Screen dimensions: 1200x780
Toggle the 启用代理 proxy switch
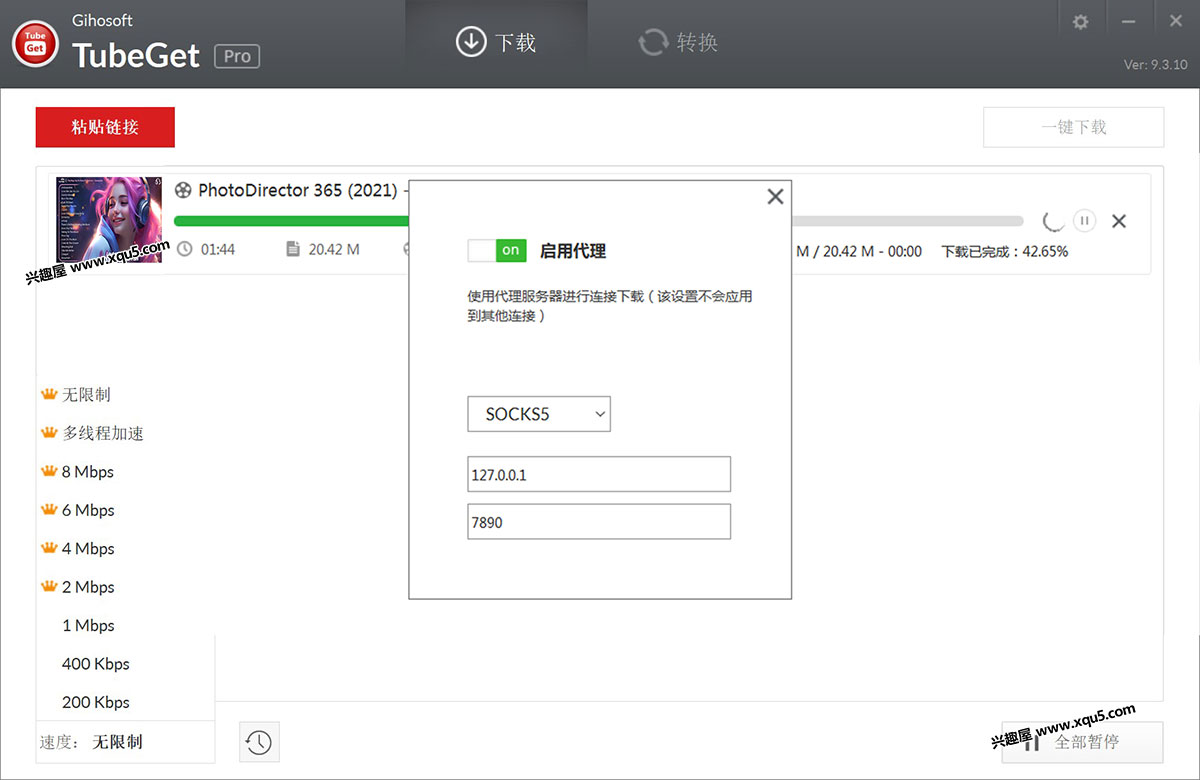pos(497,251)
